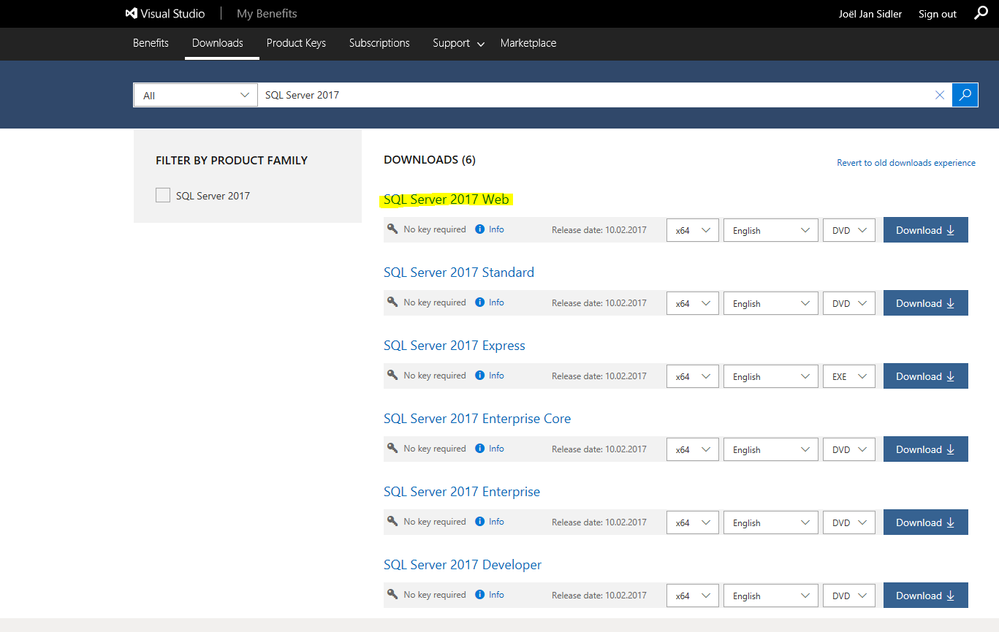Viewport: 999px width, 632px height.
Task: Select the Downloads tab
Action: 218,43
